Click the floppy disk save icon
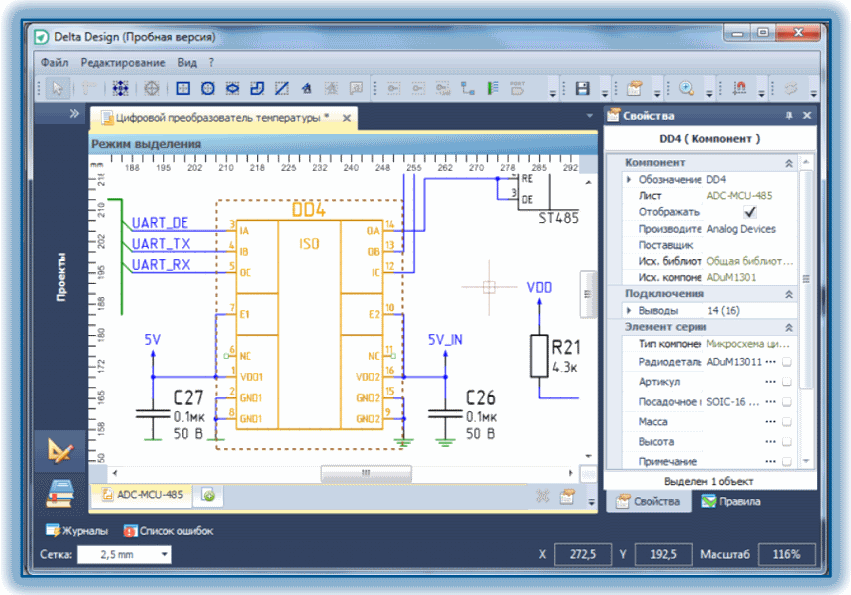The height and width of the screenshot is (595, 851). point(582,88)
